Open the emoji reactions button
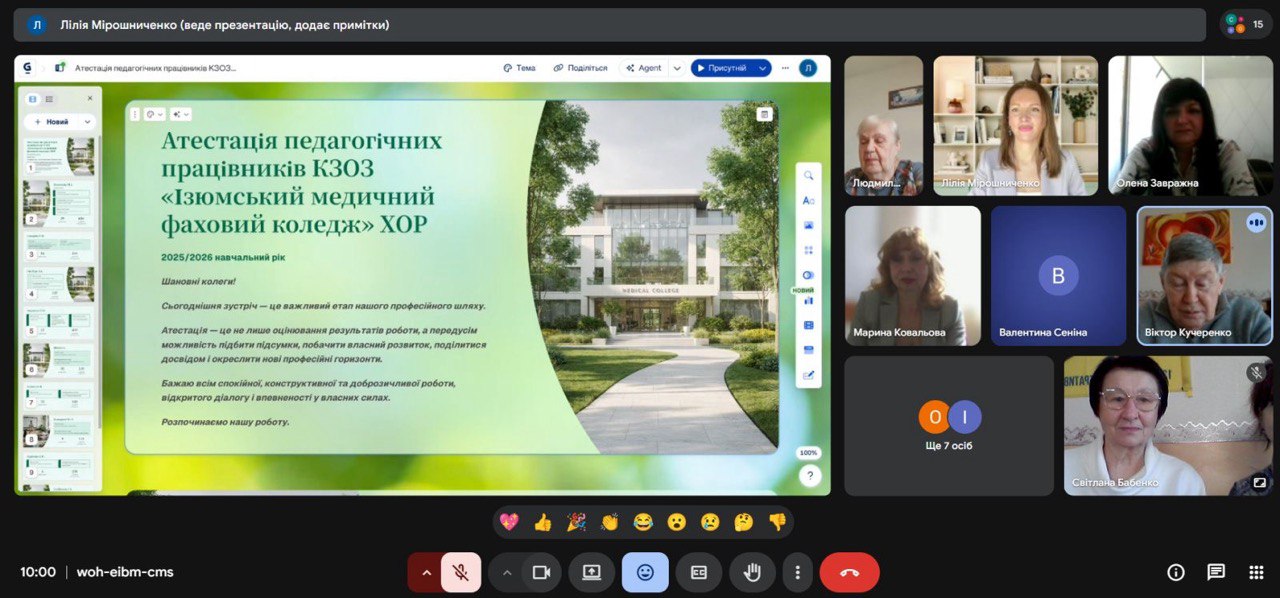 coord(645,572)
